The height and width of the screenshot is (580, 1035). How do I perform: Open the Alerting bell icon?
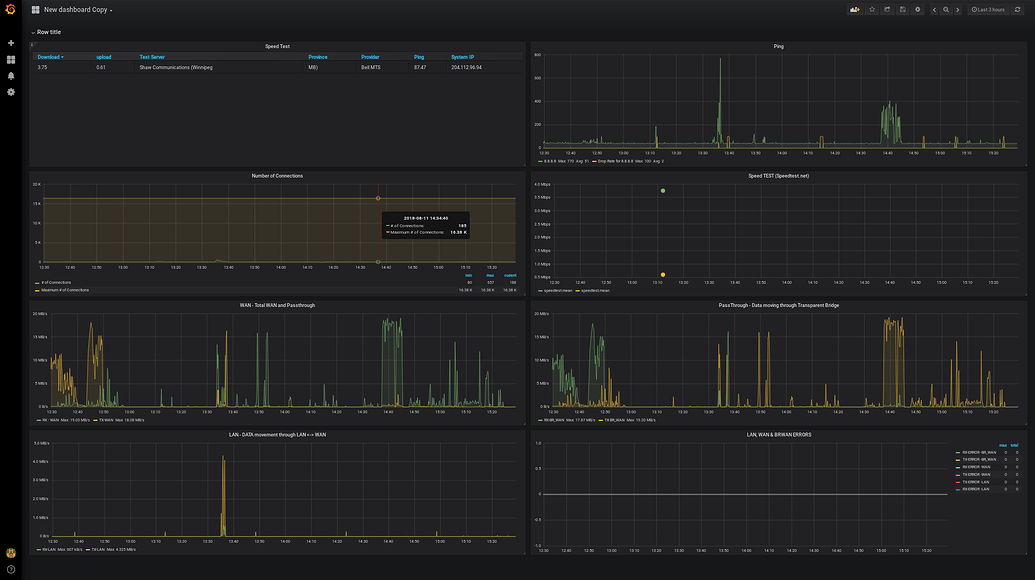[11, 76]
